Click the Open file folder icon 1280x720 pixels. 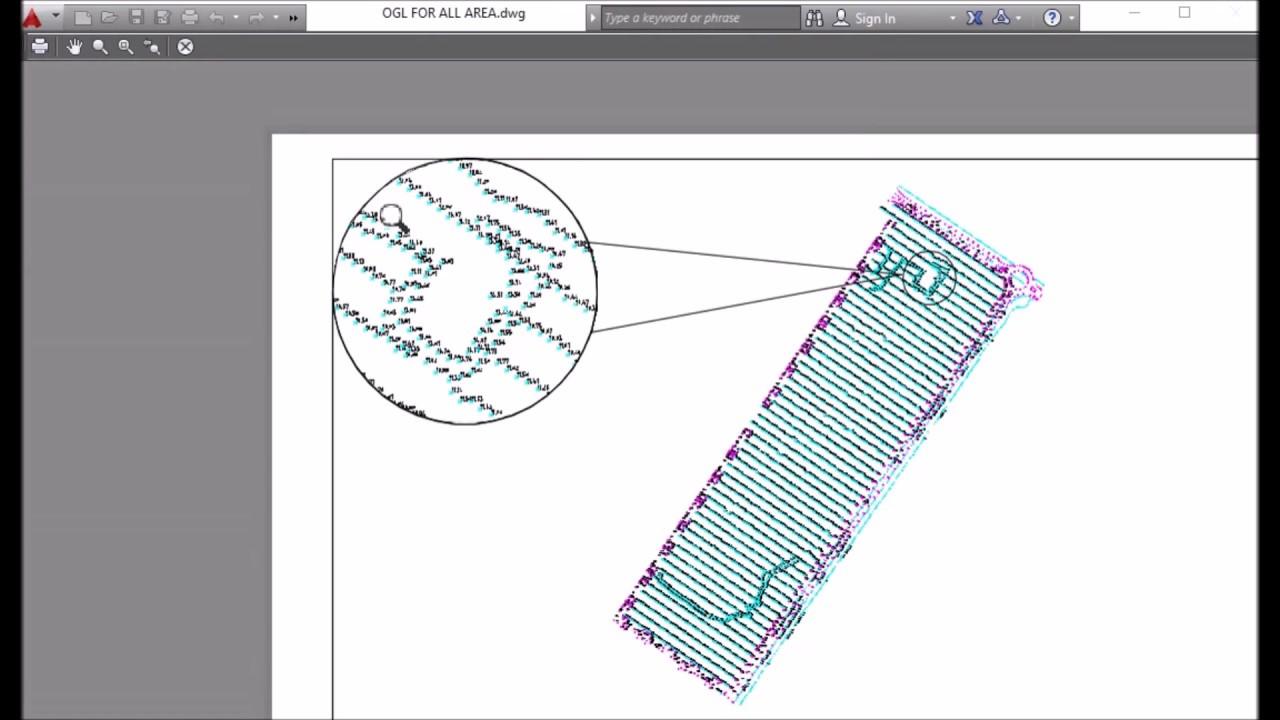[109, 17]
